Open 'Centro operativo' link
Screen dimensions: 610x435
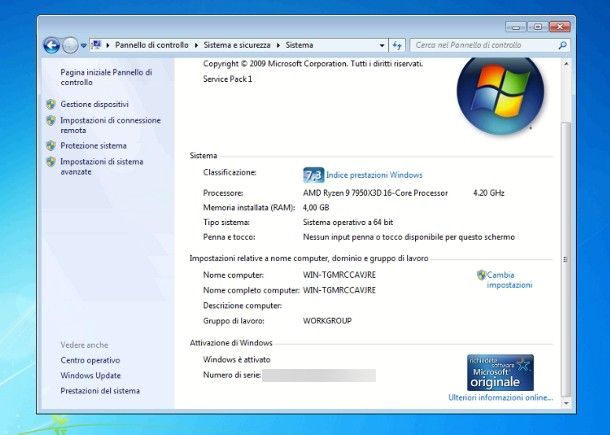90,360
